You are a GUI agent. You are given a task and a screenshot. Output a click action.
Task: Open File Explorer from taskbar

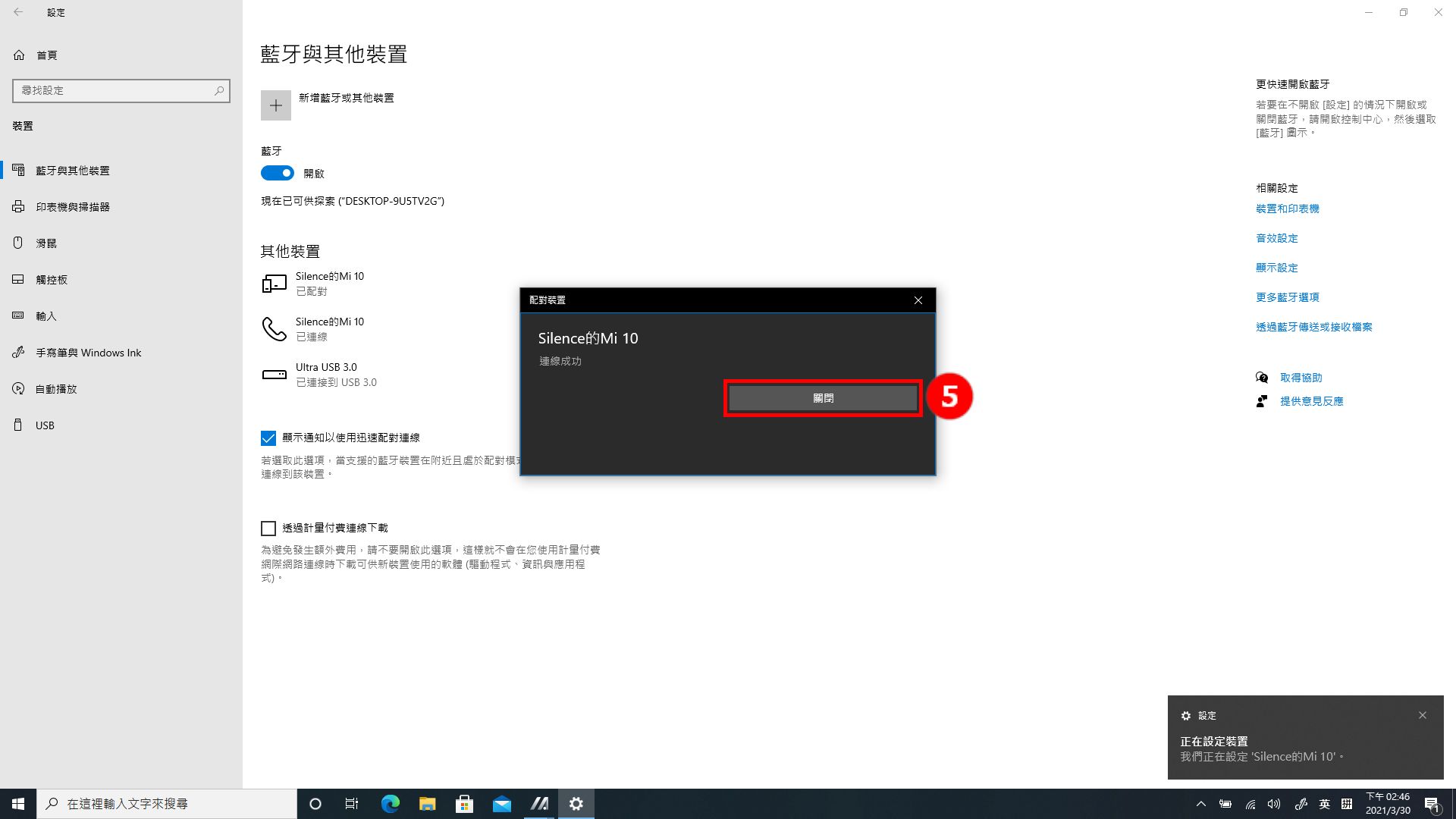point(427,804)
